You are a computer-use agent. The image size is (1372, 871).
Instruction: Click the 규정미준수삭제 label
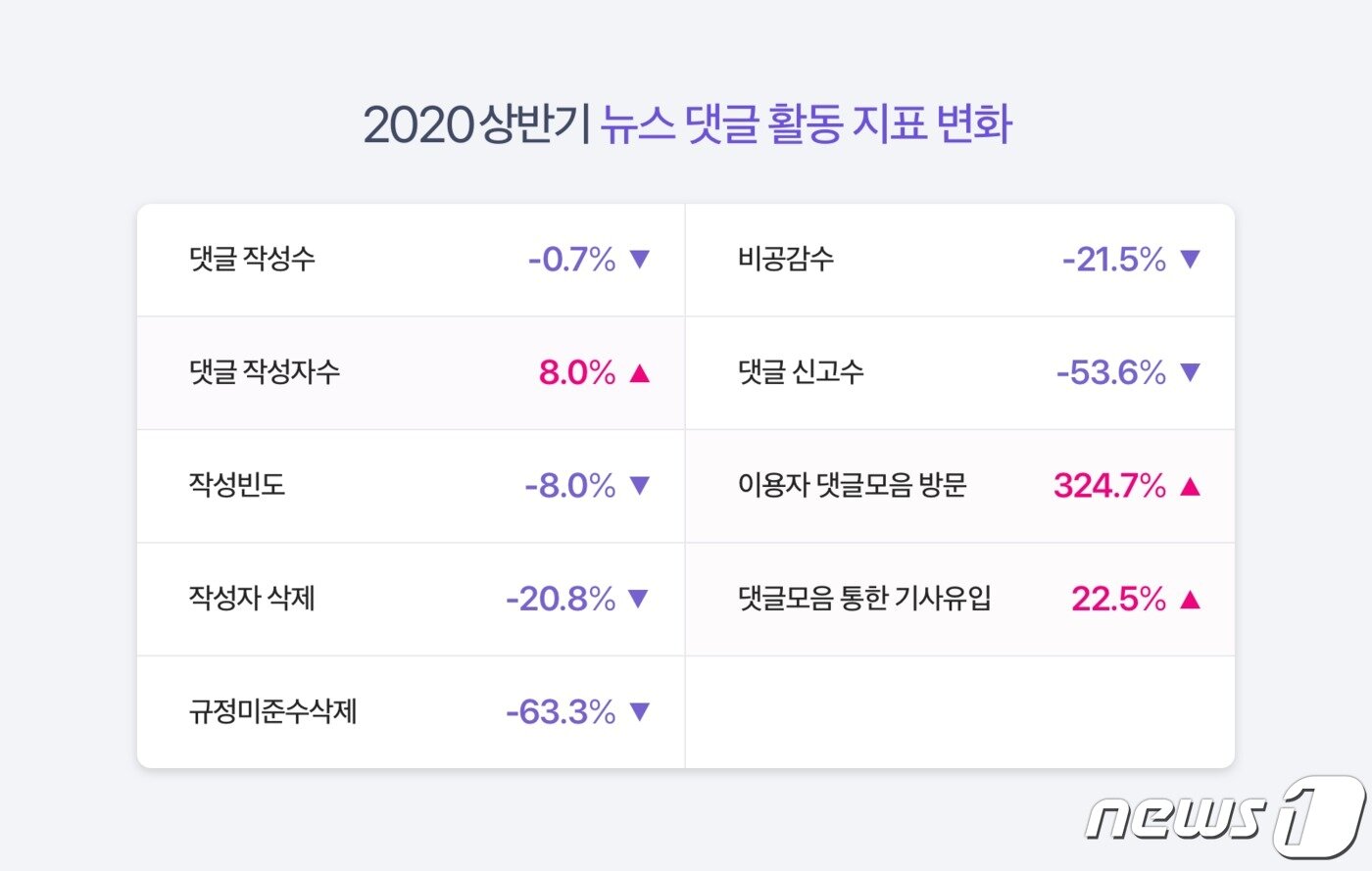[272, 711]
